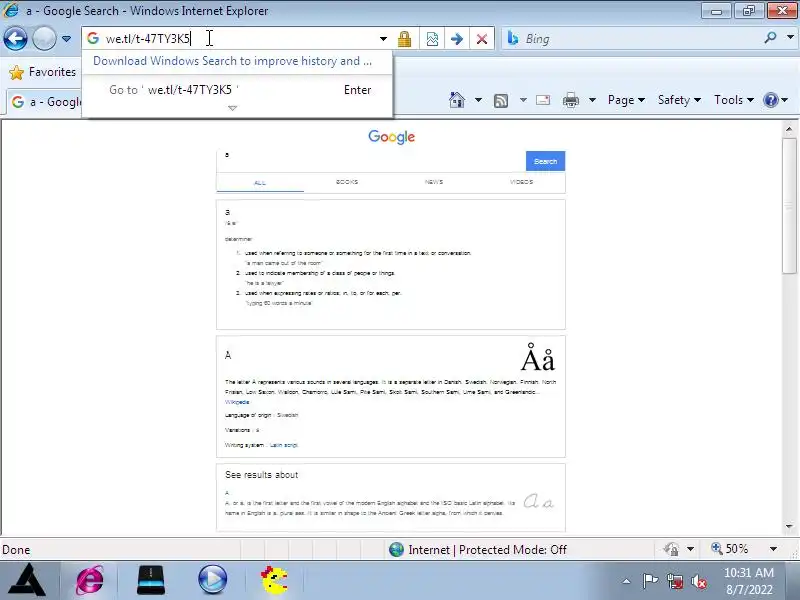Show hidden tray icons arrow
Viewport: 800px width, 600px height.
(627, 582)
